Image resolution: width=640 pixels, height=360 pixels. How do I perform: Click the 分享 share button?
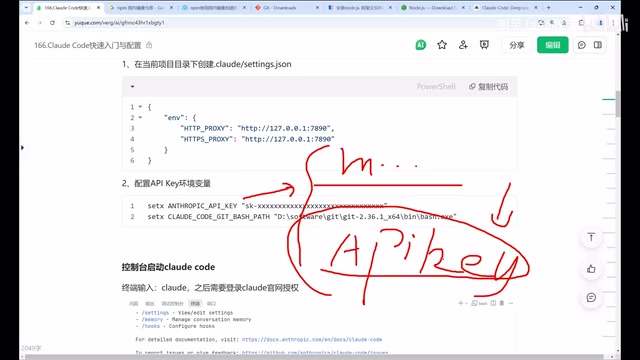click(x=516, y=45)
